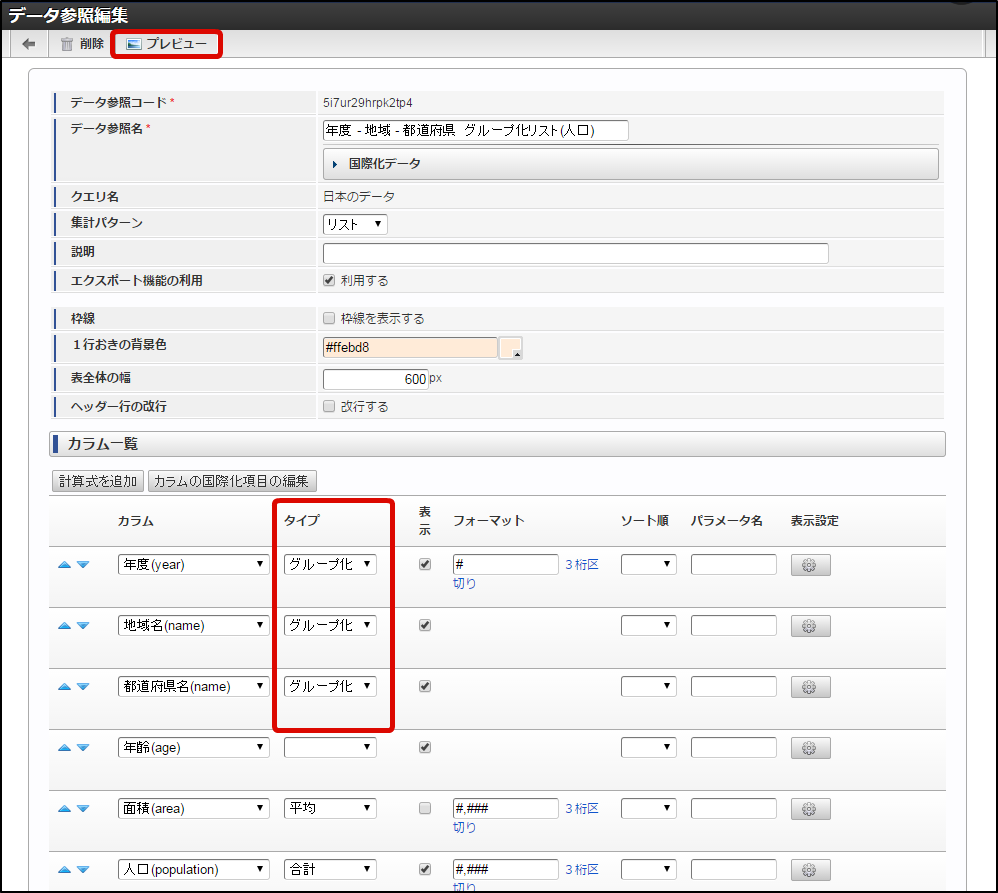This screenshot has height=893, width=998.
Task: Open the プレビュー preview button
Action: tap(166, 44)
